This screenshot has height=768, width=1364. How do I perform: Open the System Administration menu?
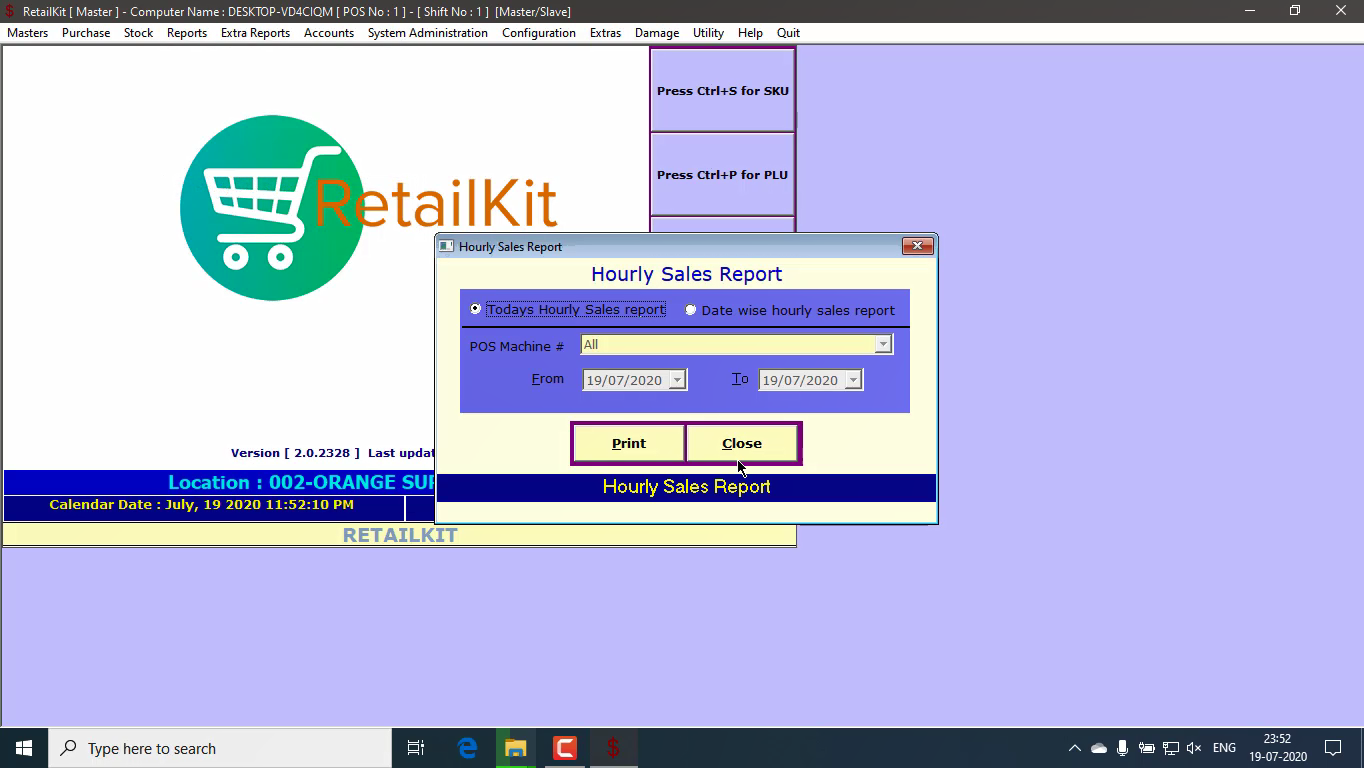point(428,33)
